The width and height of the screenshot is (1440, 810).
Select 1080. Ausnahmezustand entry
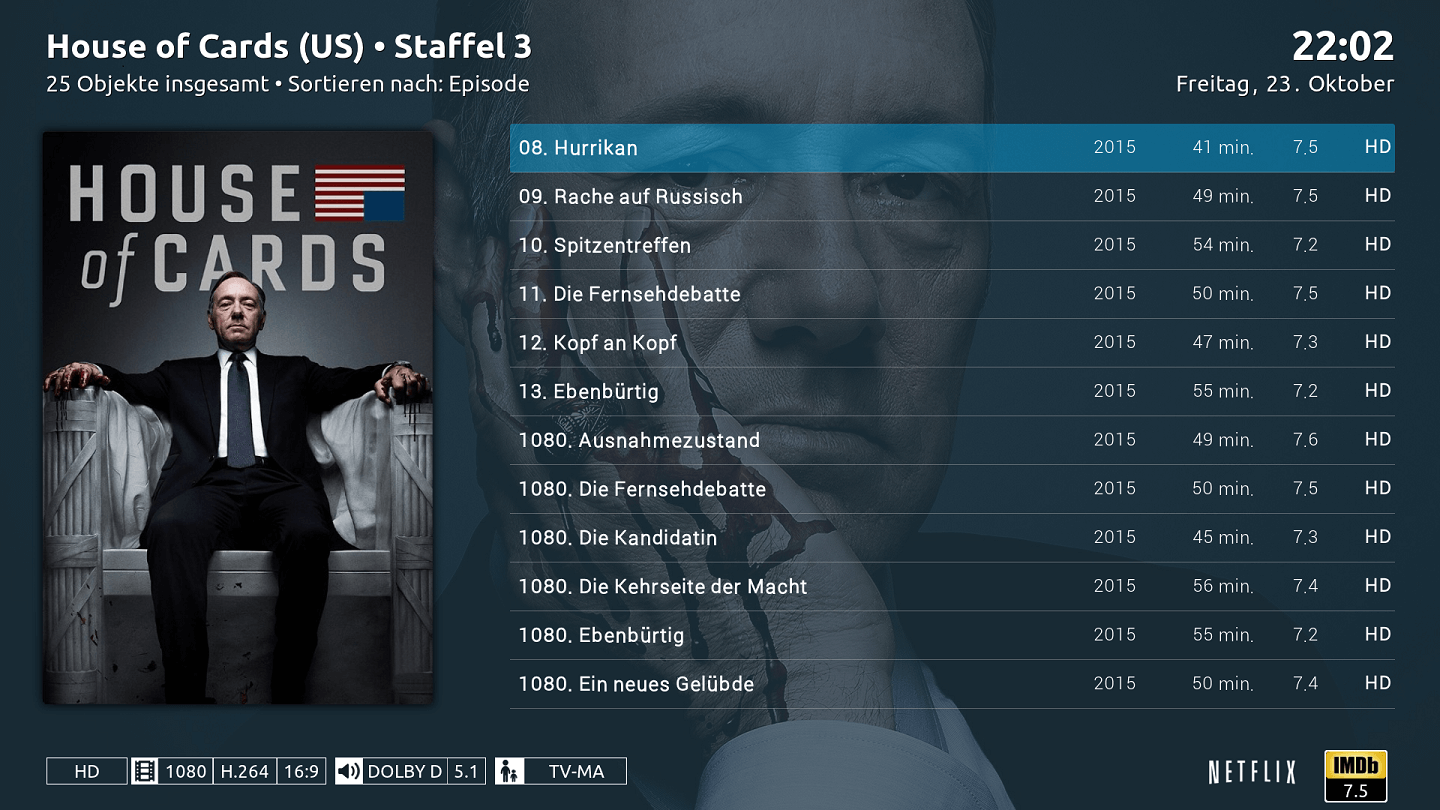pyautogui.click(x=952, y=440)
